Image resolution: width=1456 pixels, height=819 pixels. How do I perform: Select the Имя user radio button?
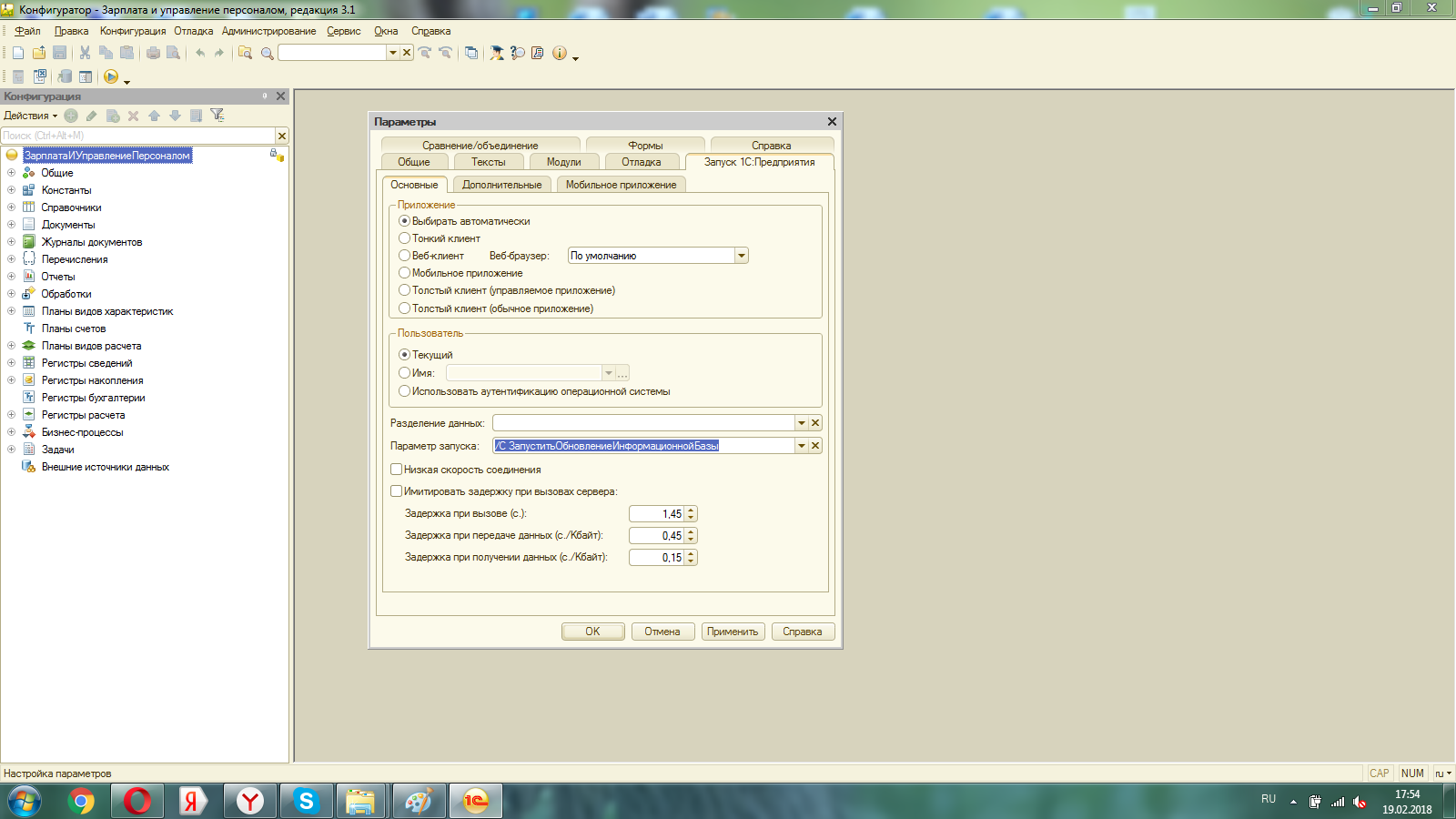405,372
